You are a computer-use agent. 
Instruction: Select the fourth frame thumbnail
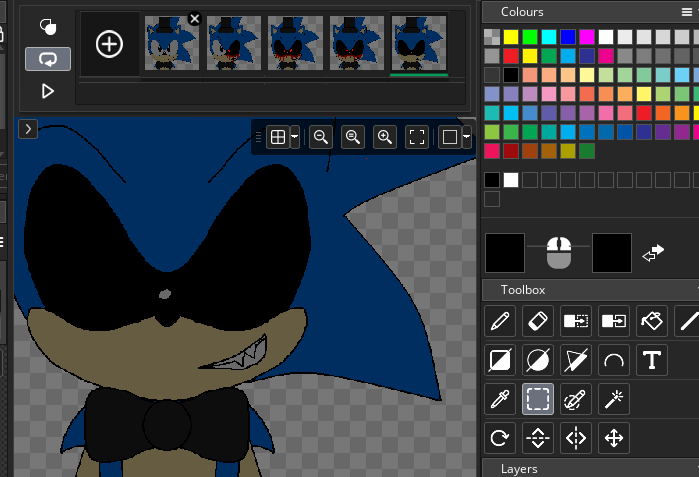pos(357,43)
